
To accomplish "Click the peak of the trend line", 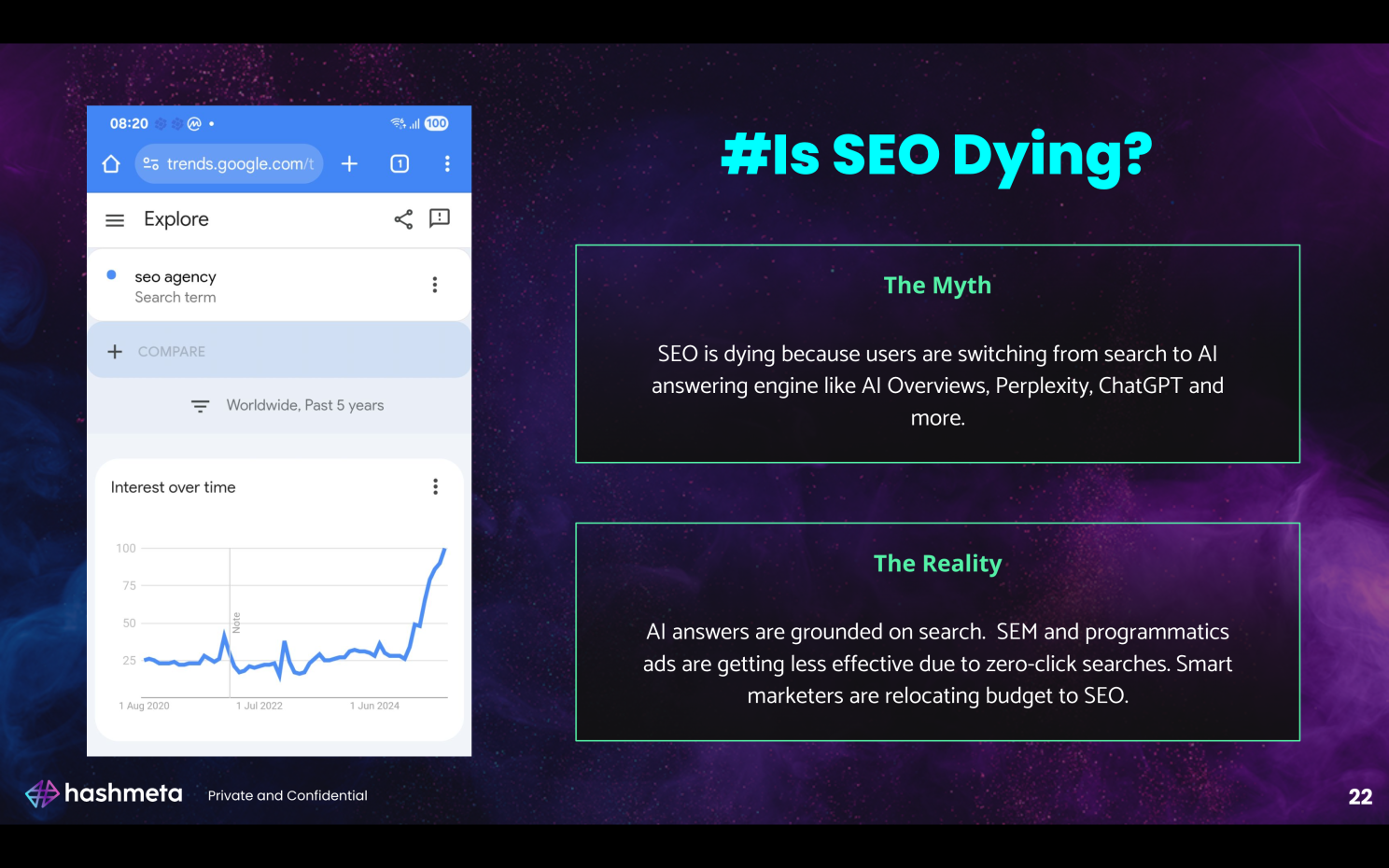I will click(x=444, y=550).
